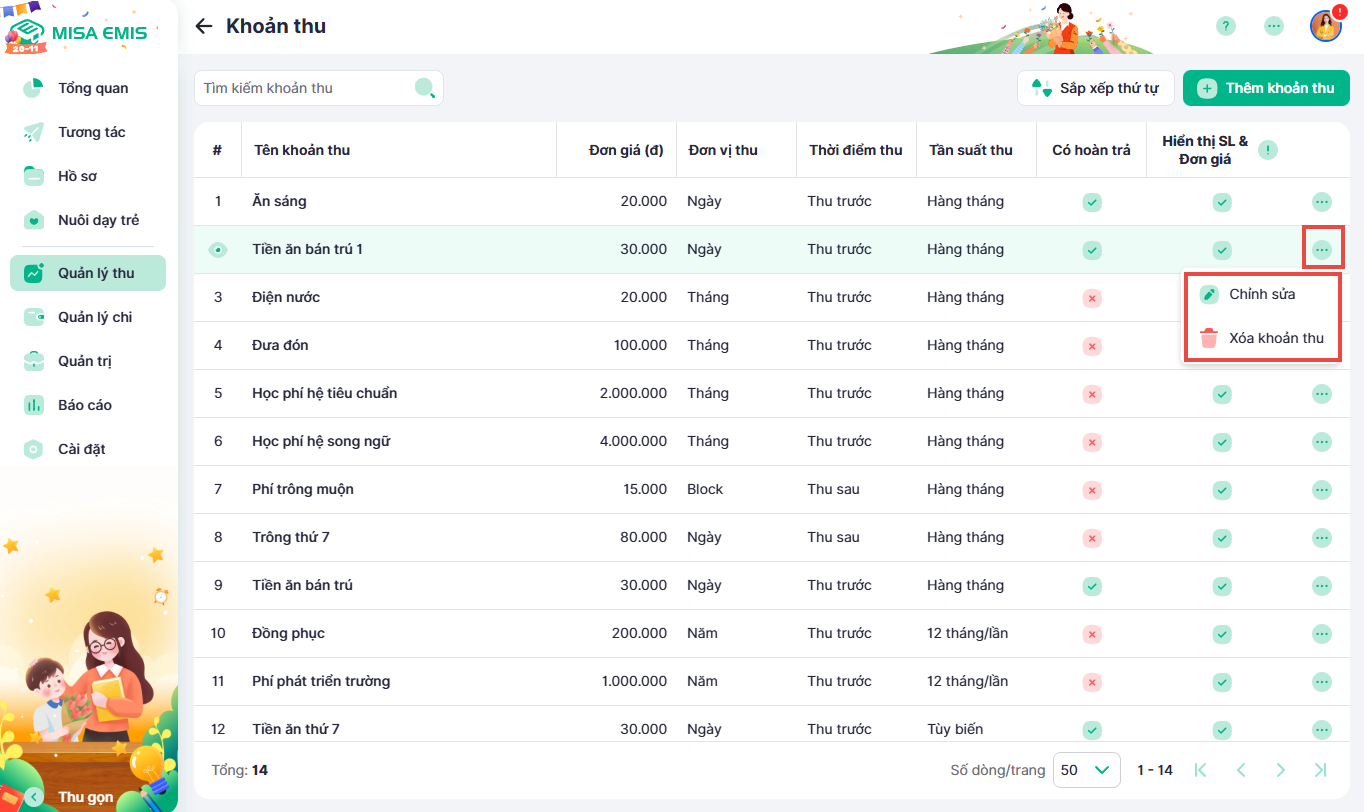Viewport: 1364px width, 812px height.
Task: Open the rows-per-page dropdown showing 50
Action: [x=1085, y=770]
